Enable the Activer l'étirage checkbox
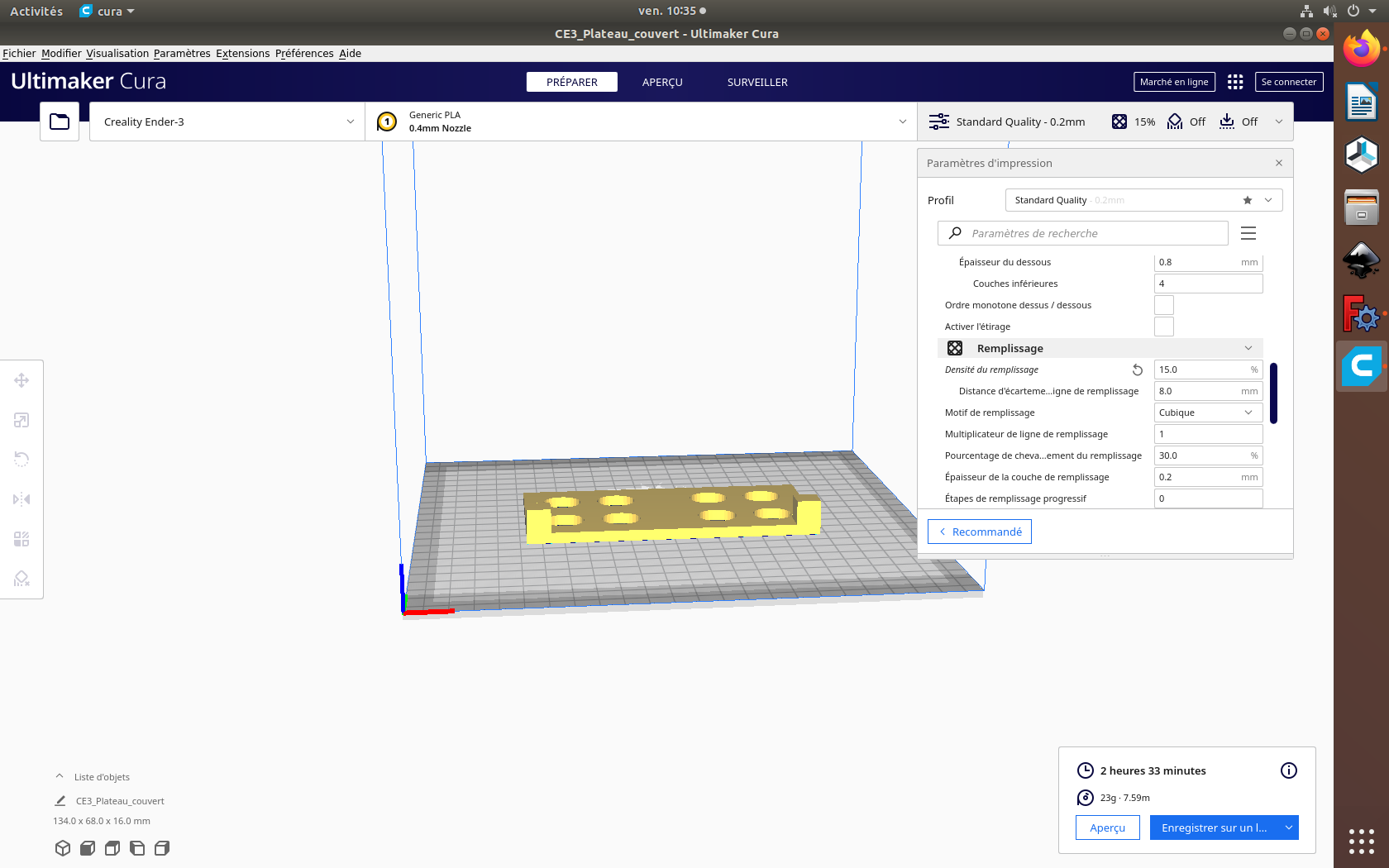The height and width of the screenshot is (868, 1389). 1164,327
